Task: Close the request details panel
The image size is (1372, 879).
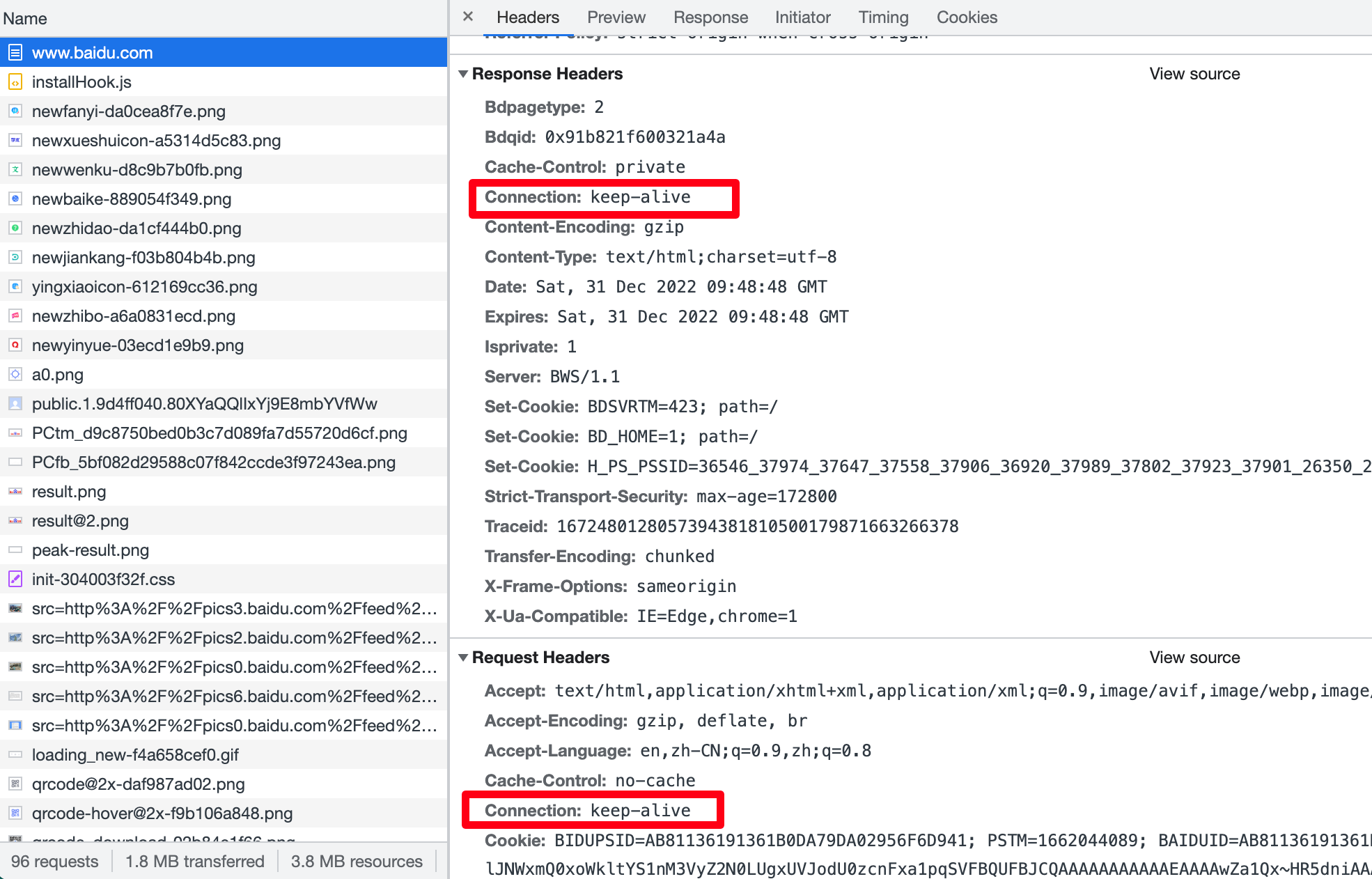Action: (x=468, y=17)
